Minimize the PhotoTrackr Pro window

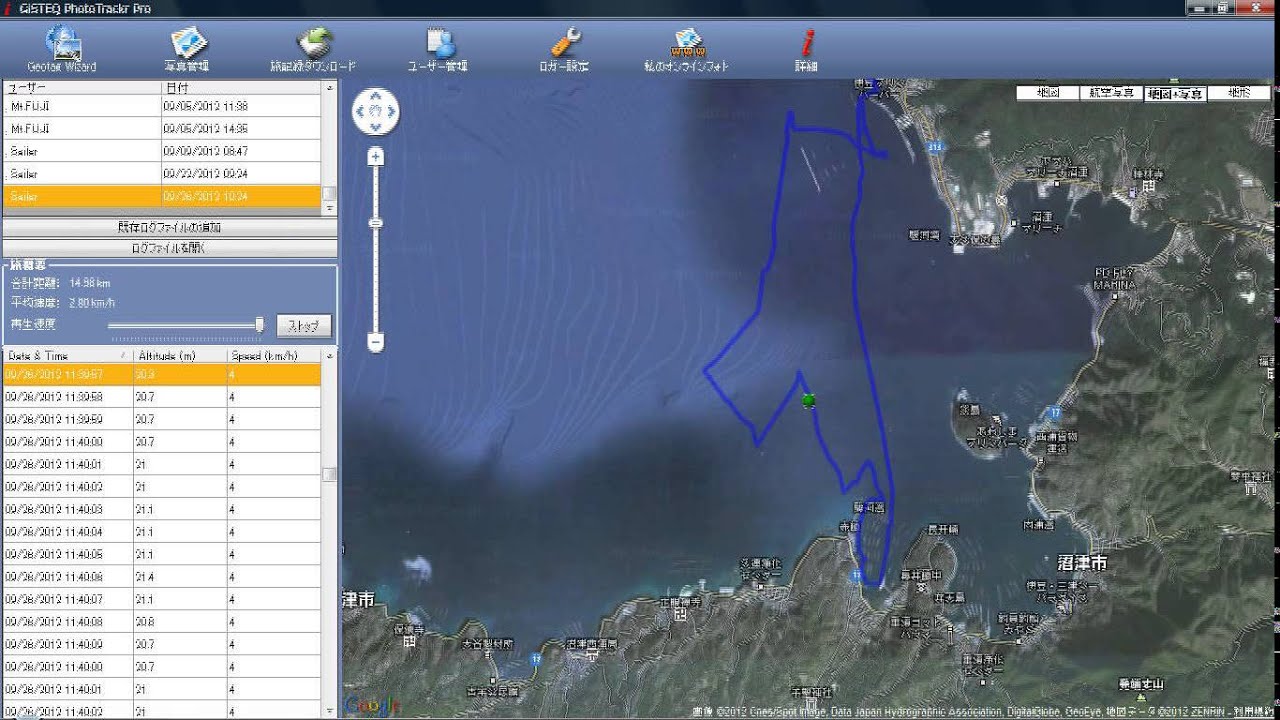click(x=1200, y=8)
